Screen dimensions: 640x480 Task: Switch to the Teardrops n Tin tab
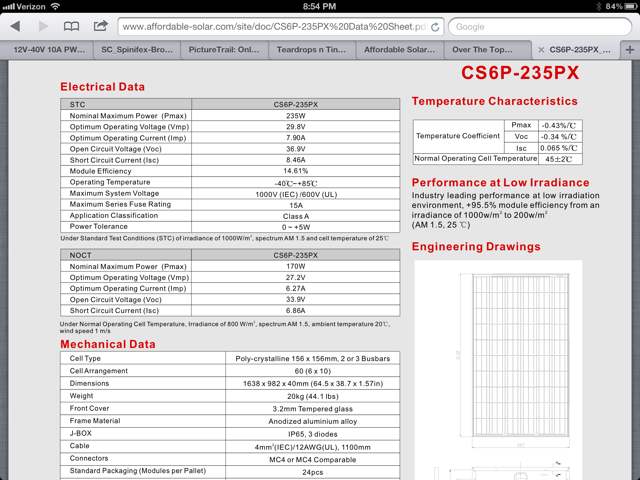point(311,50)
